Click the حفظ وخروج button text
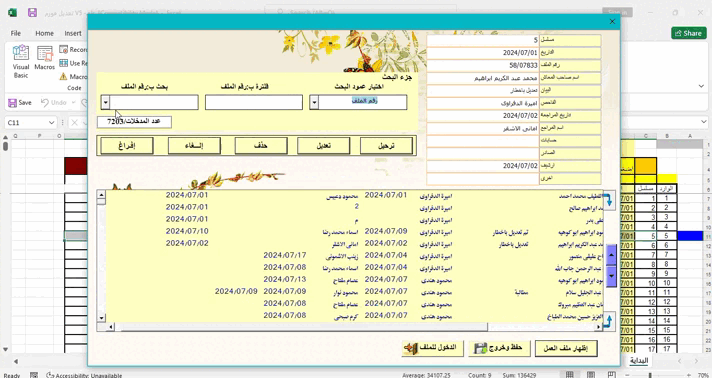Viewport: 712px width, 378px height. point(507,348)
